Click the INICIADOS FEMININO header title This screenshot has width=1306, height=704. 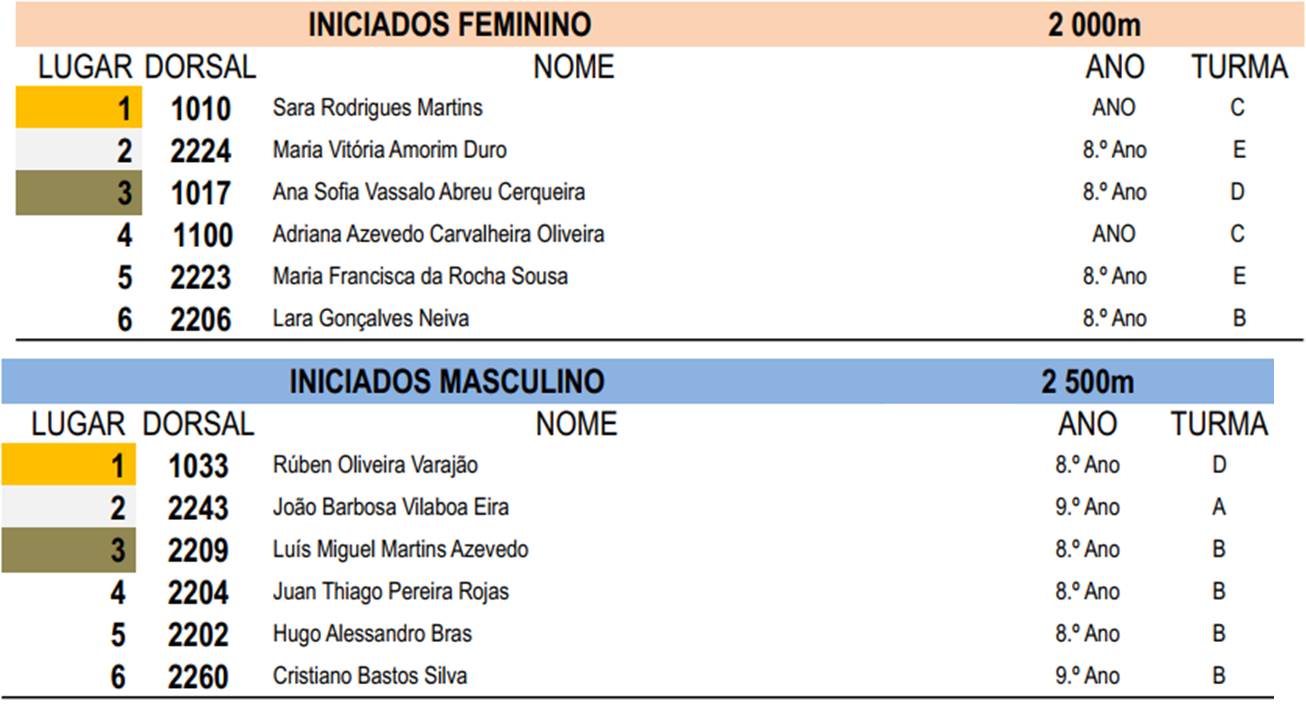[x=450, y=24]
